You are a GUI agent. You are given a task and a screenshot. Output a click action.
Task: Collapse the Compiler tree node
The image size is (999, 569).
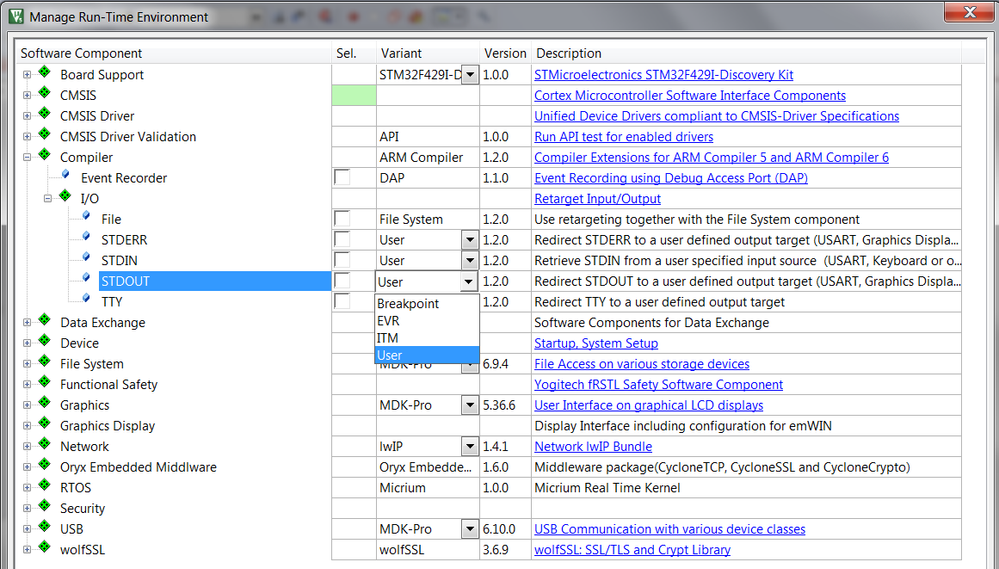tap(27, 157)
